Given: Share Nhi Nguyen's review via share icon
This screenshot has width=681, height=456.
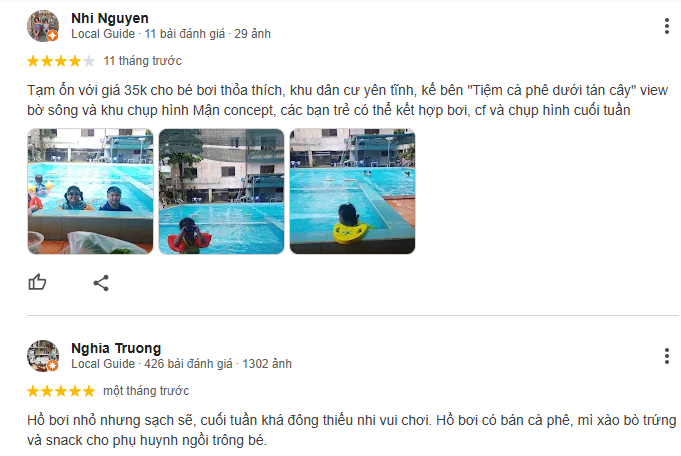Looking at the screenshot, I should [101, 283].
